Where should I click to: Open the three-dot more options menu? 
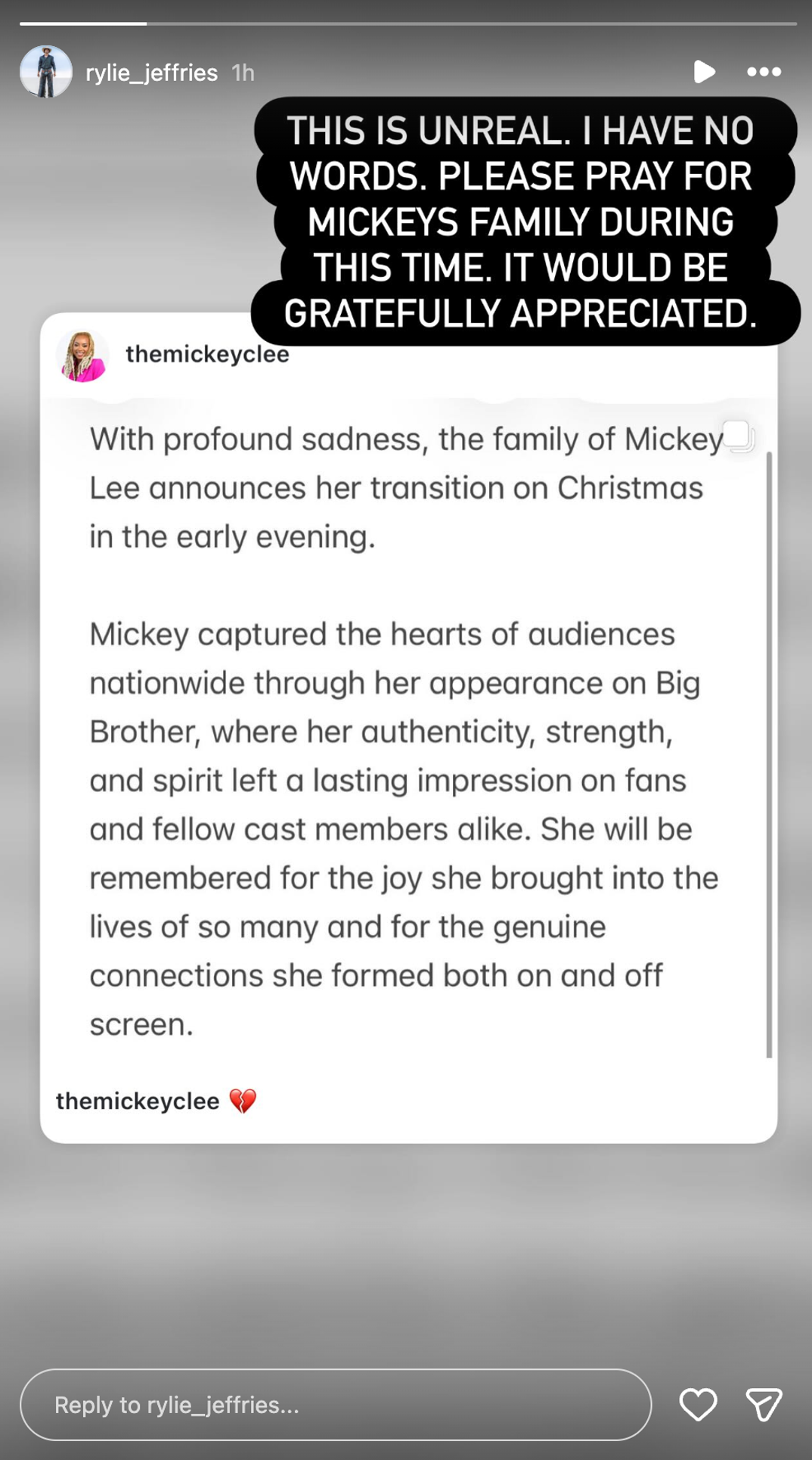(764, 72)
